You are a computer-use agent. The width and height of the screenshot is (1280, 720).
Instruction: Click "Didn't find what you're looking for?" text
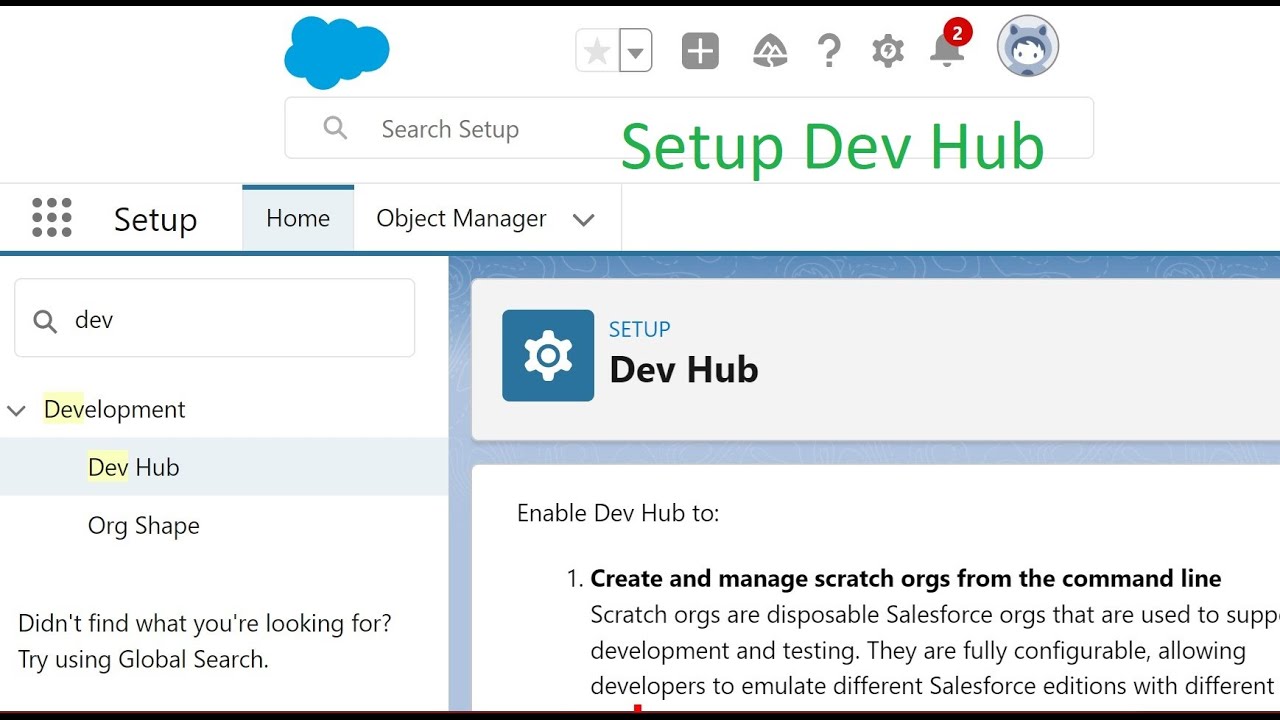(205, 624)
